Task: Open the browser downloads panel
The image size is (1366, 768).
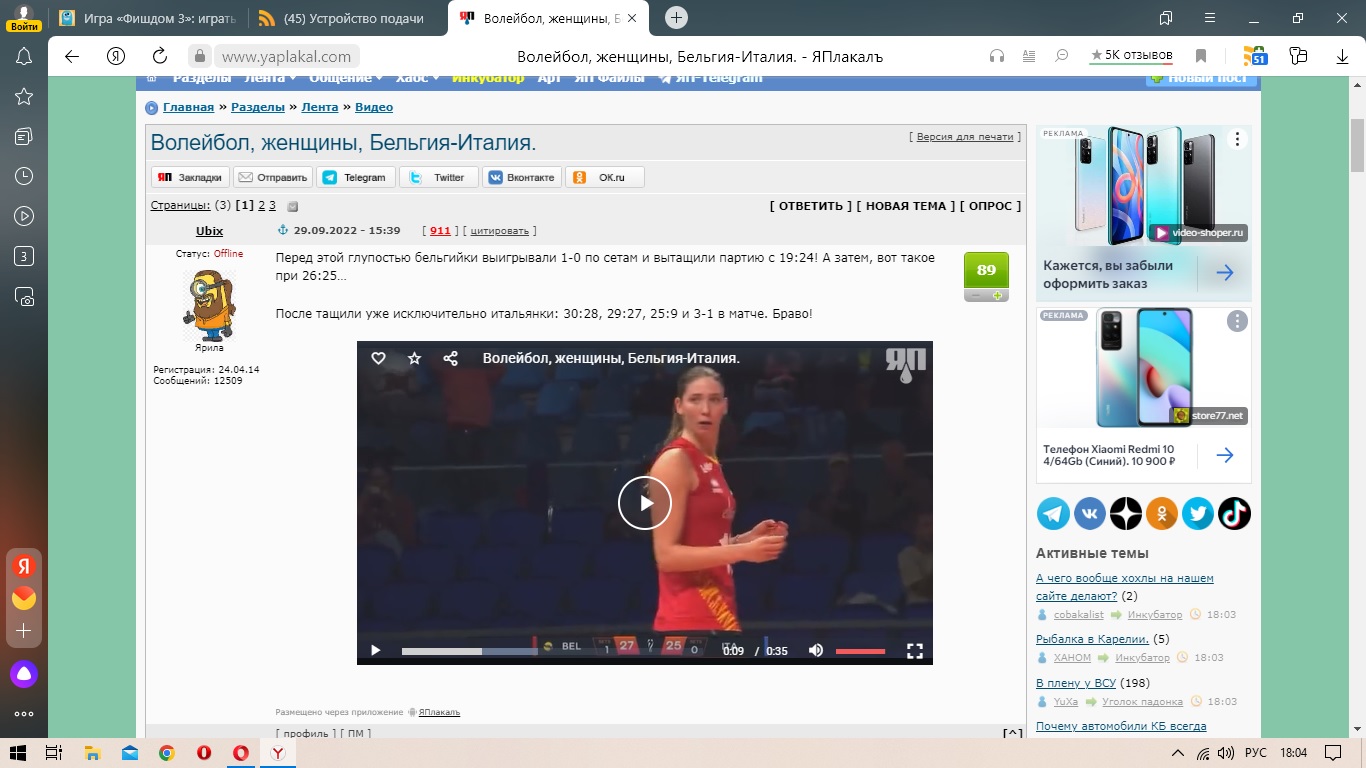Action: (x=1343, y=56)
